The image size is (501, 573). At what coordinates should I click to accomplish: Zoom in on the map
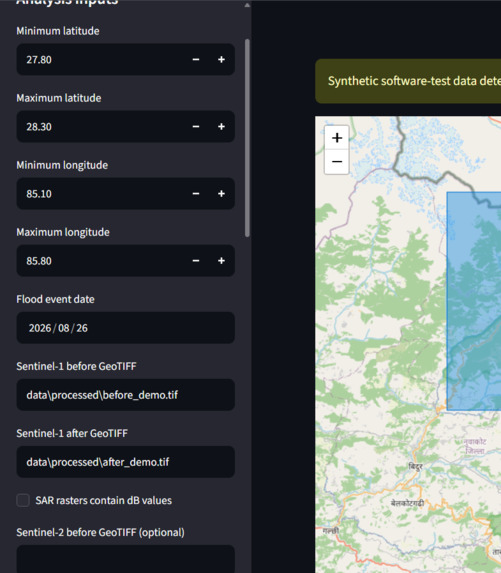click(x=337, y=138)
